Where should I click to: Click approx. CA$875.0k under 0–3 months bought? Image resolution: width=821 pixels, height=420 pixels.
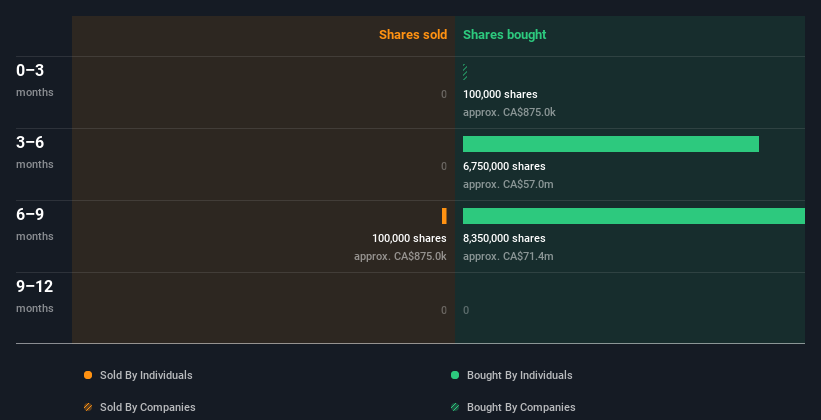click(x=509, y=112)
